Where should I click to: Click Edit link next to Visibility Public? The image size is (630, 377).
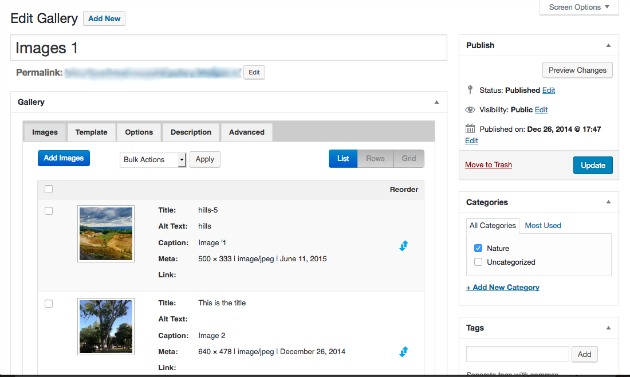(x=541, y=110)
